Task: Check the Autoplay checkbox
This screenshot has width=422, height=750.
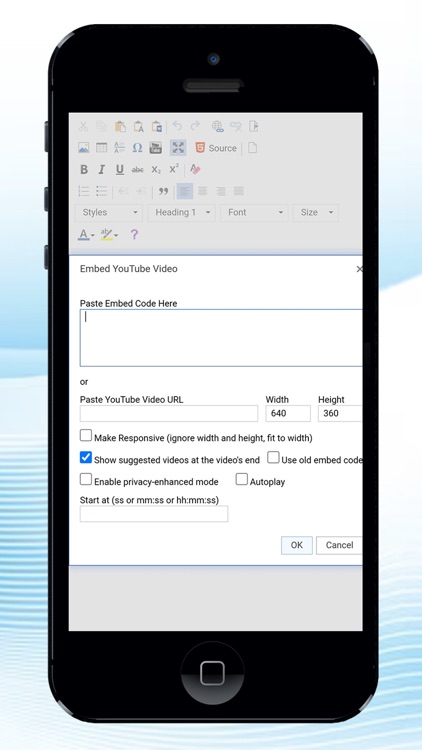Action: point(242,479)
